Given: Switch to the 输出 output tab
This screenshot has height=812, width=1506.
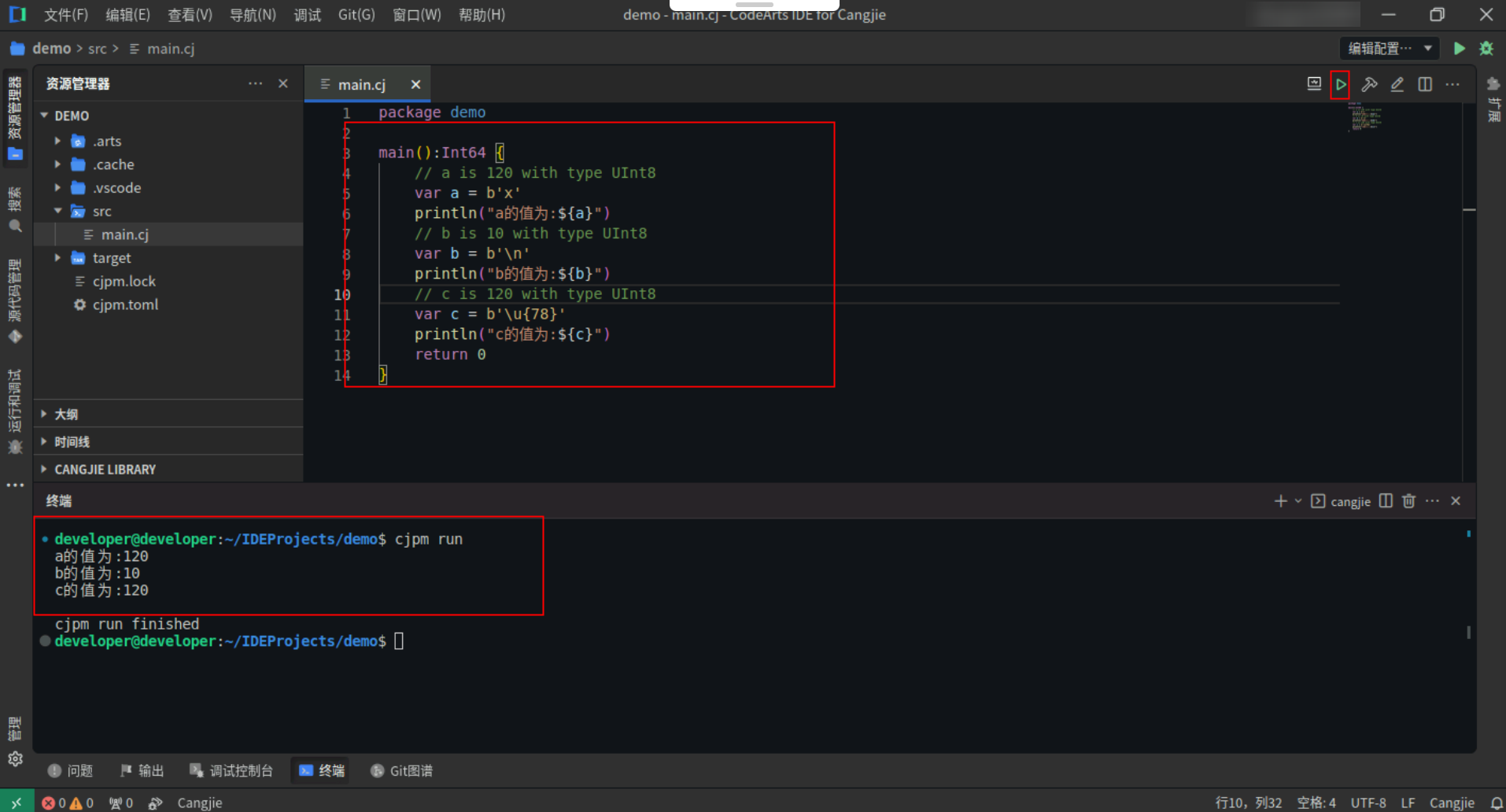Looking at the screenshot, I should tap(142, 770).
